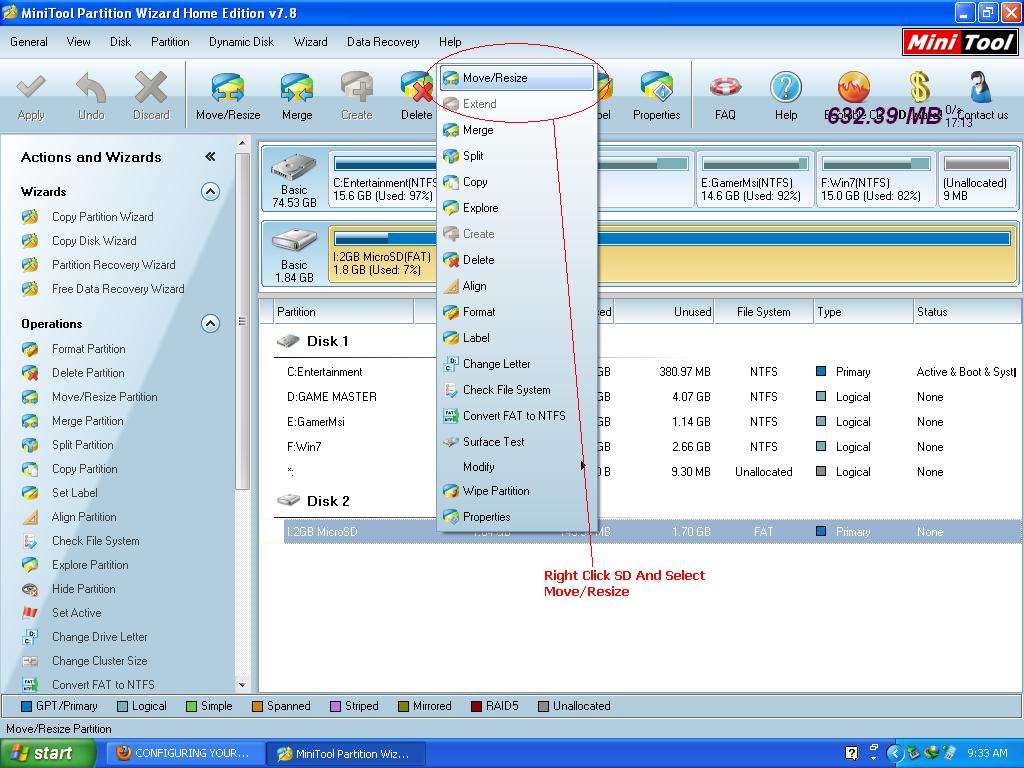
Task: Click the Discard X toolbar icon
Action: (151, 88)
